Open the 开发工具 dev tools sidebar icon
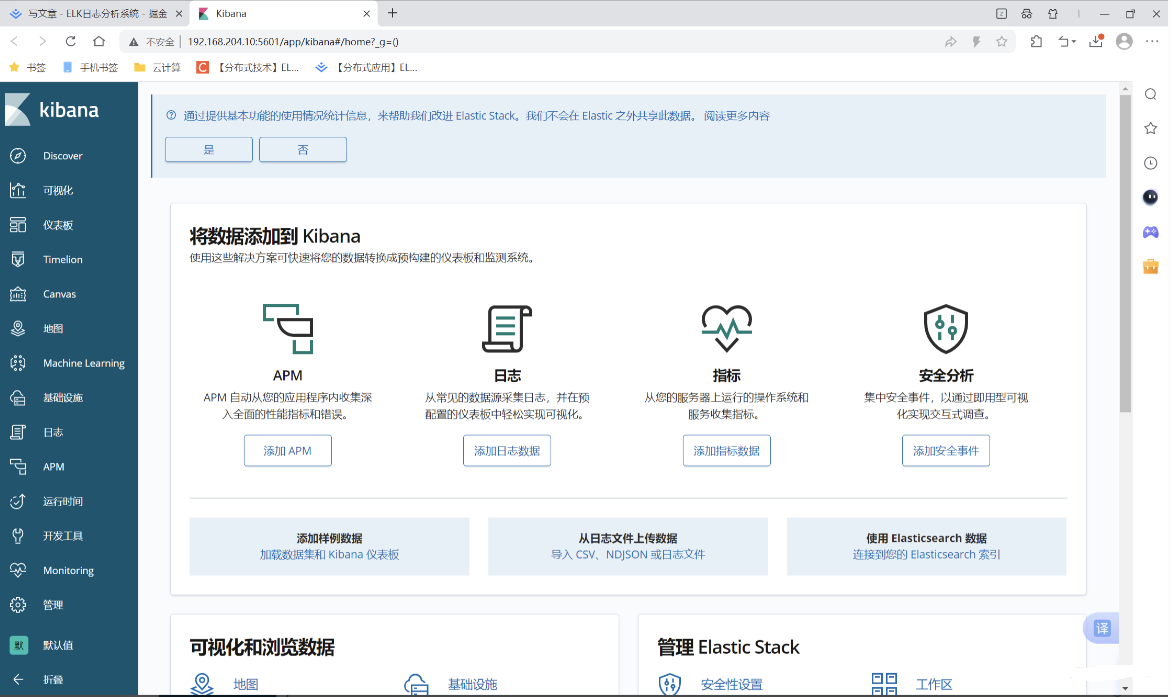The height and width of the screenshot is (697, 1170). [x=18, y=536]
